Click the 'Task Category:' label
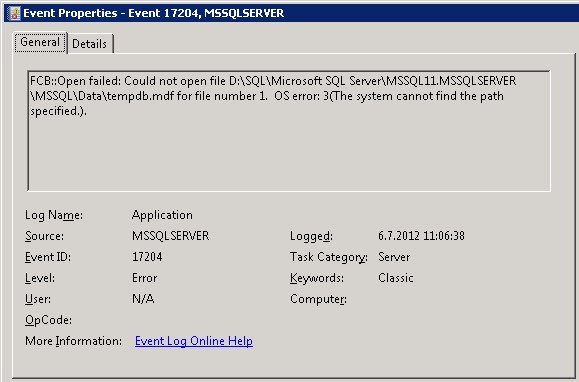The width and height of the screenshot is (579, 382). 329,257
